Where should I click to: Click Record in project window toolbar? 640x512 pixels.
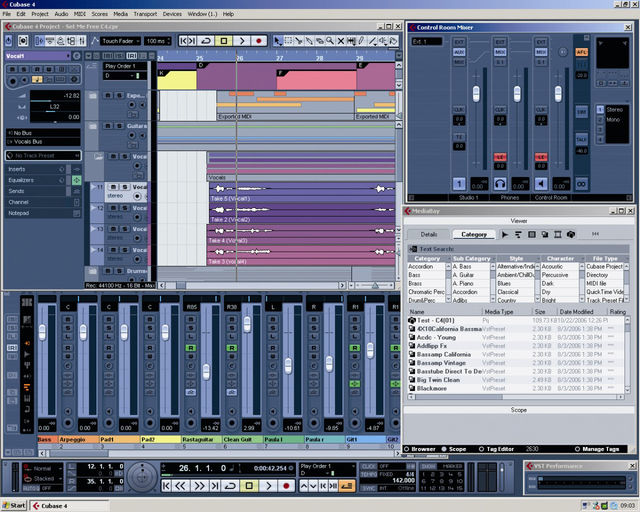259,41
